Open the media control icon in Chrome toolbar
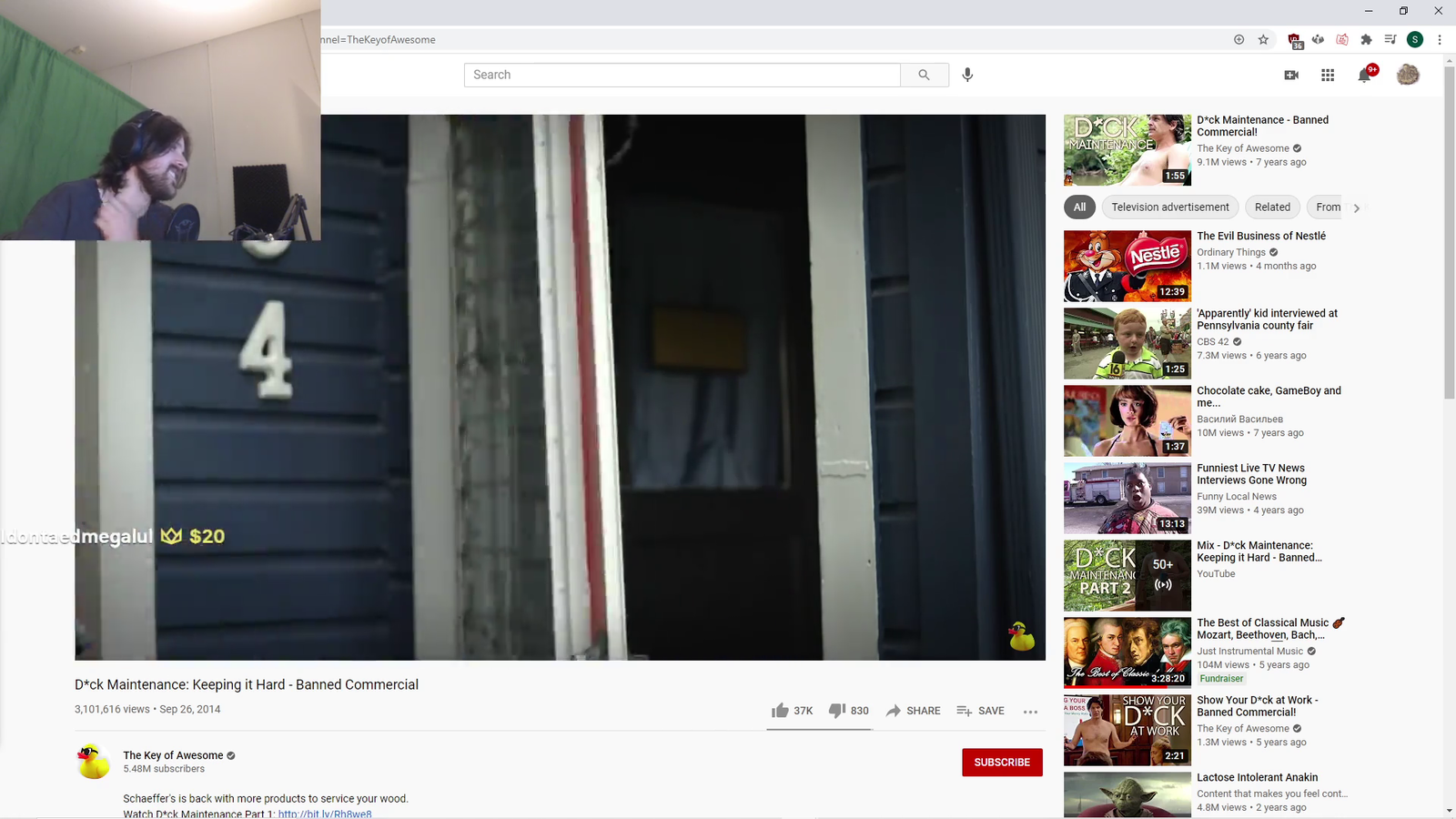This screenshot has height=819, width=1456. (1390, 39)
